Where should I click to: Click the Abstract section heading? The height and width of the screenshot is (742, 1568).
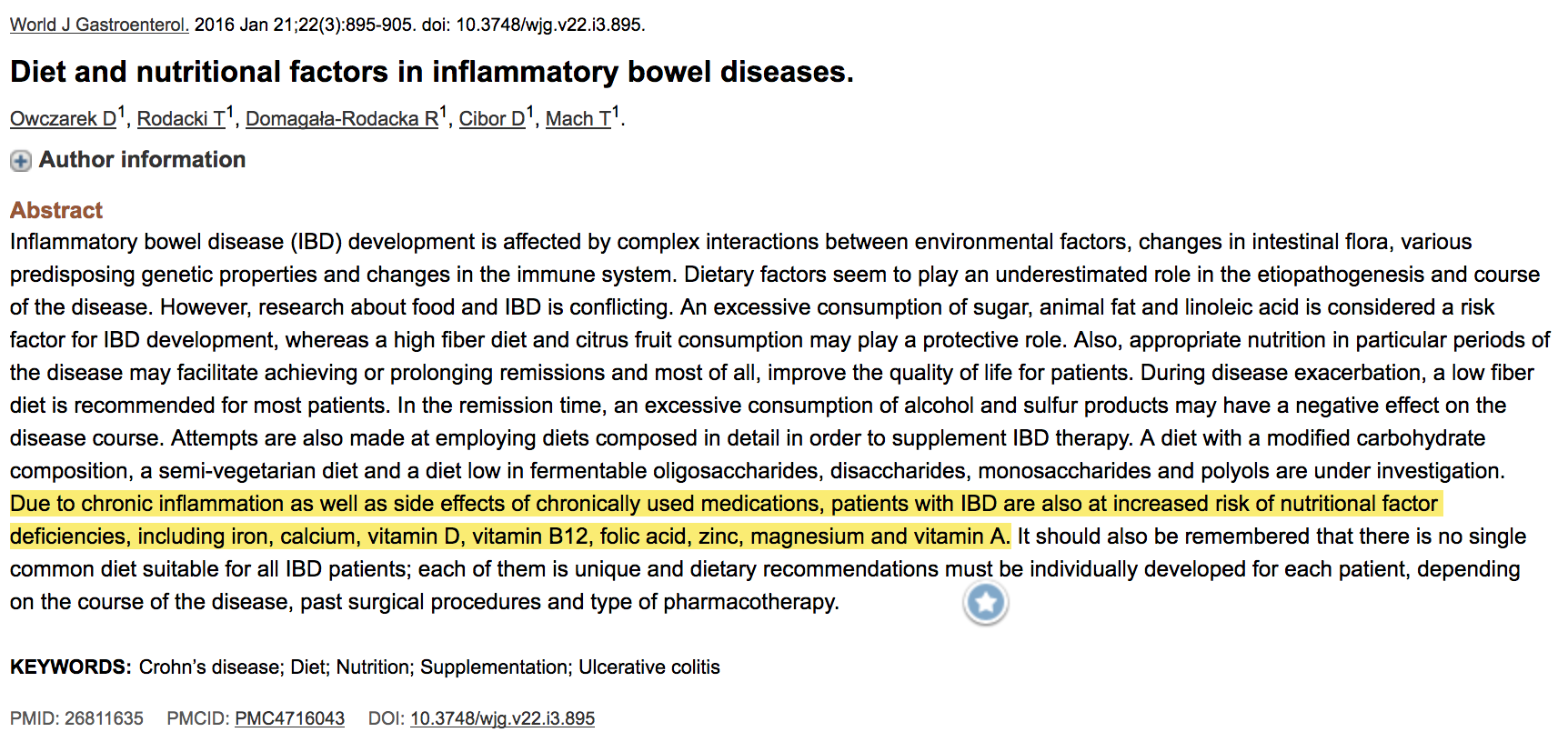click(56, 210)
